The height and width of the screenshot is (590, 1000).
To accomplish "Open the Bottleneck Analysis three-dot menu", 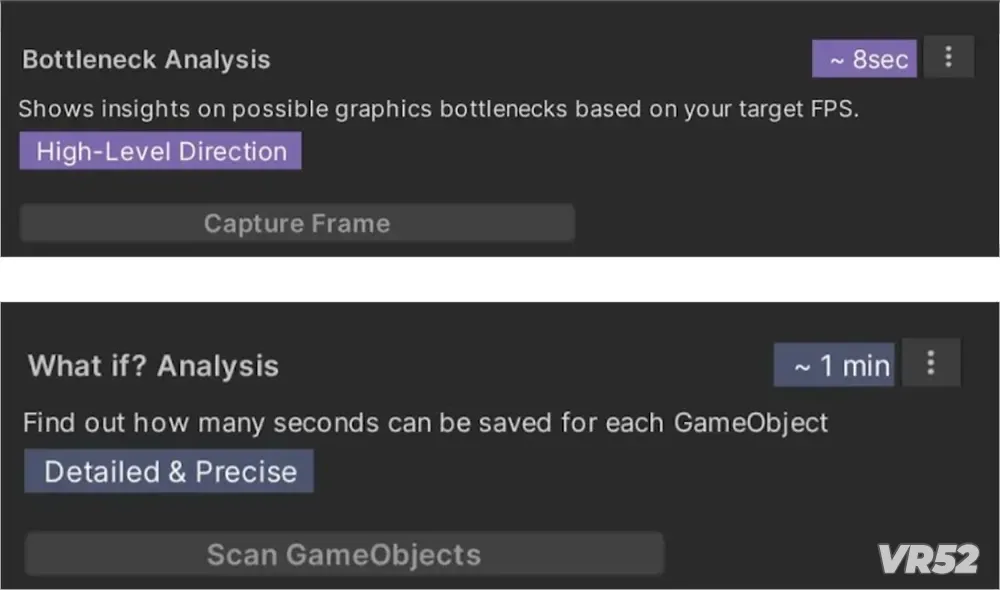I will click(948, 57).
